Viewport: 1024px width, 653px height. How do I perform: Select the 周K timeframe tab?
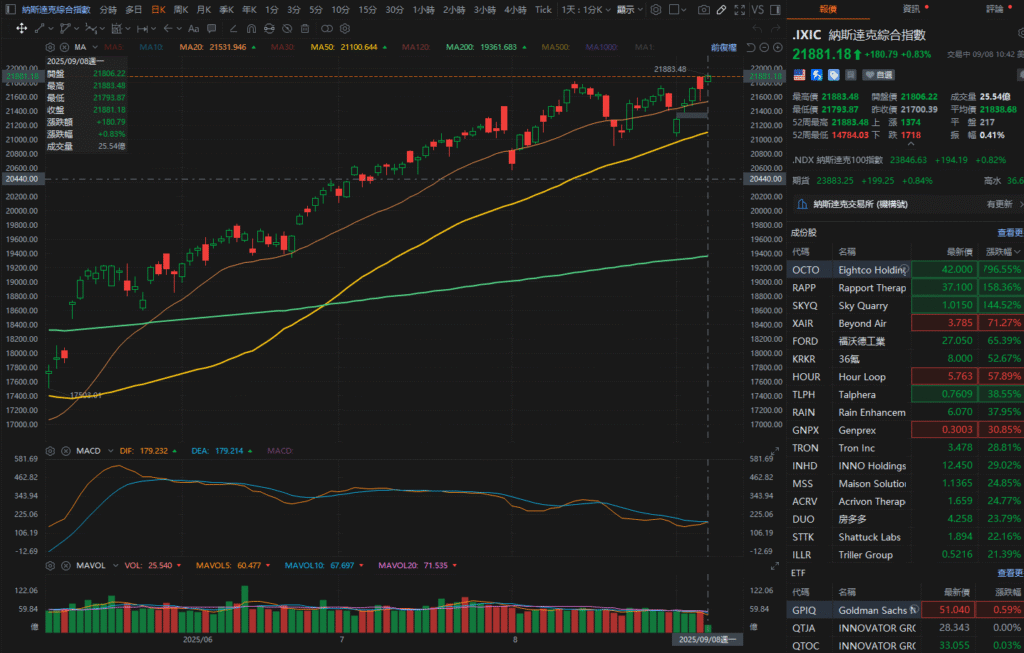click(181, 9)
